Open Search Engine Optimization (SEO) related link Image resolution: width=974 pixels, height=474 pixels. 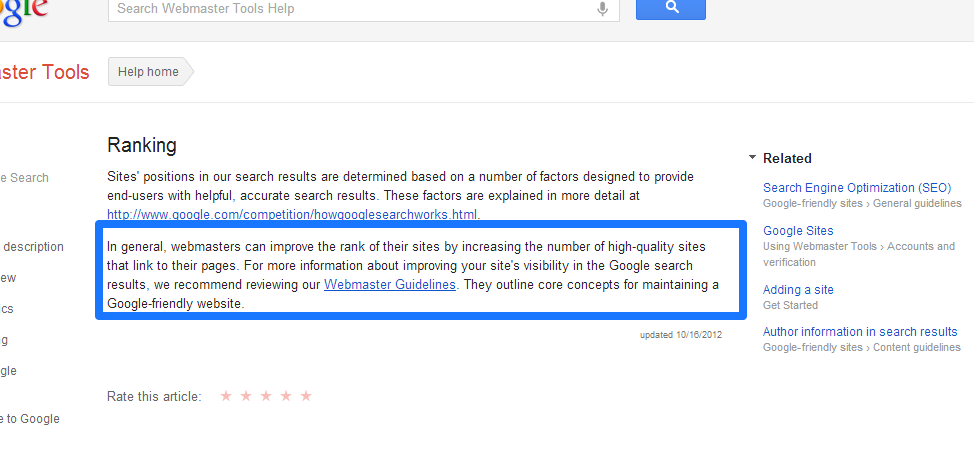[856, 188]
